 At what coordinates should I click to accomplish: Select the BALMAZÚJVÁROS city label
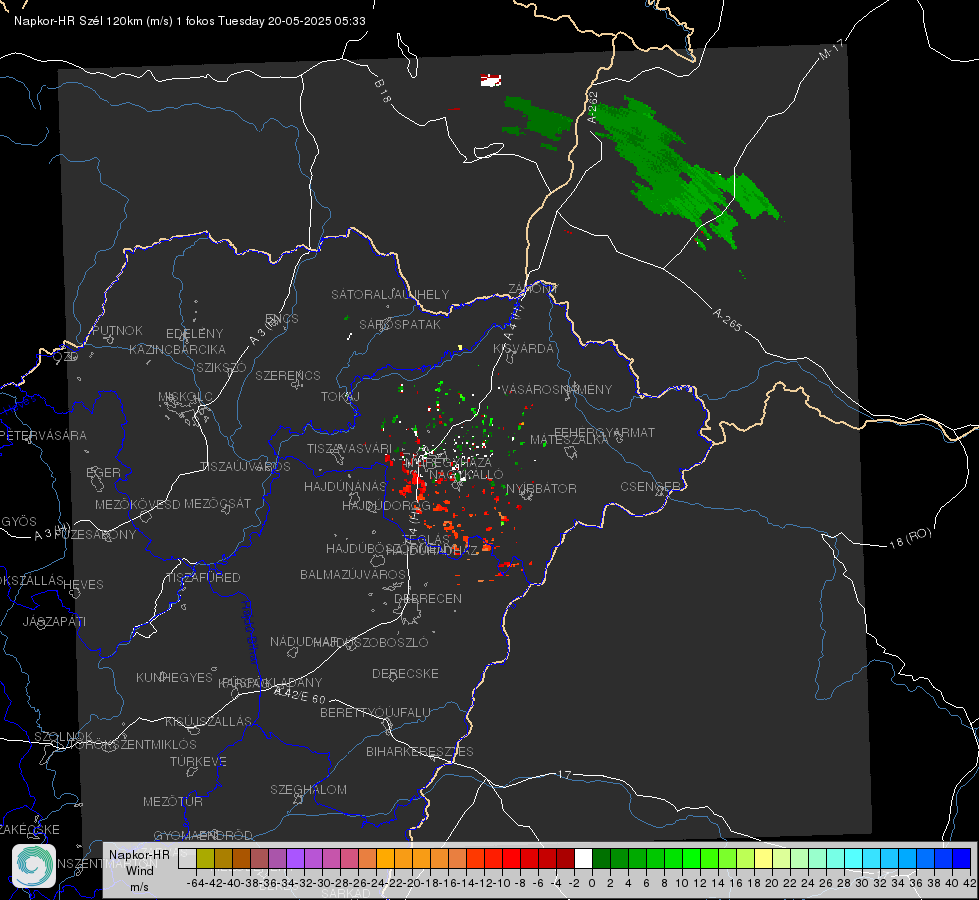[x=353, y=574]
